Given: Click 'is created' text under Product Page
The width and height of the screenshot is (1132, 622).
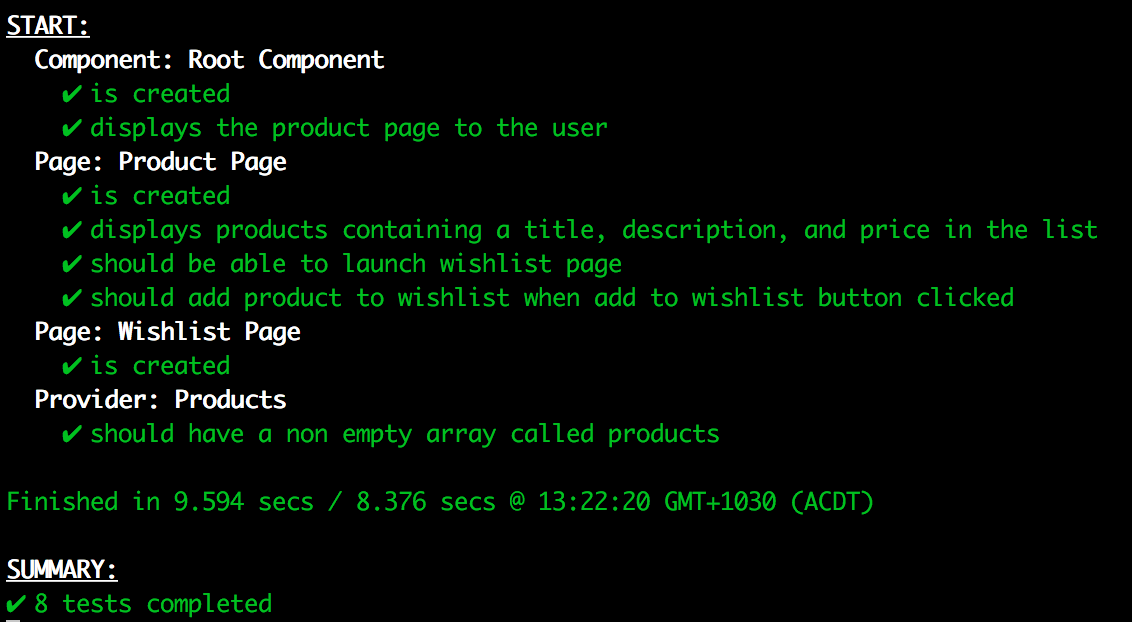Looking at the screenshot, I should pyautogui.click(x=160, y=196).
